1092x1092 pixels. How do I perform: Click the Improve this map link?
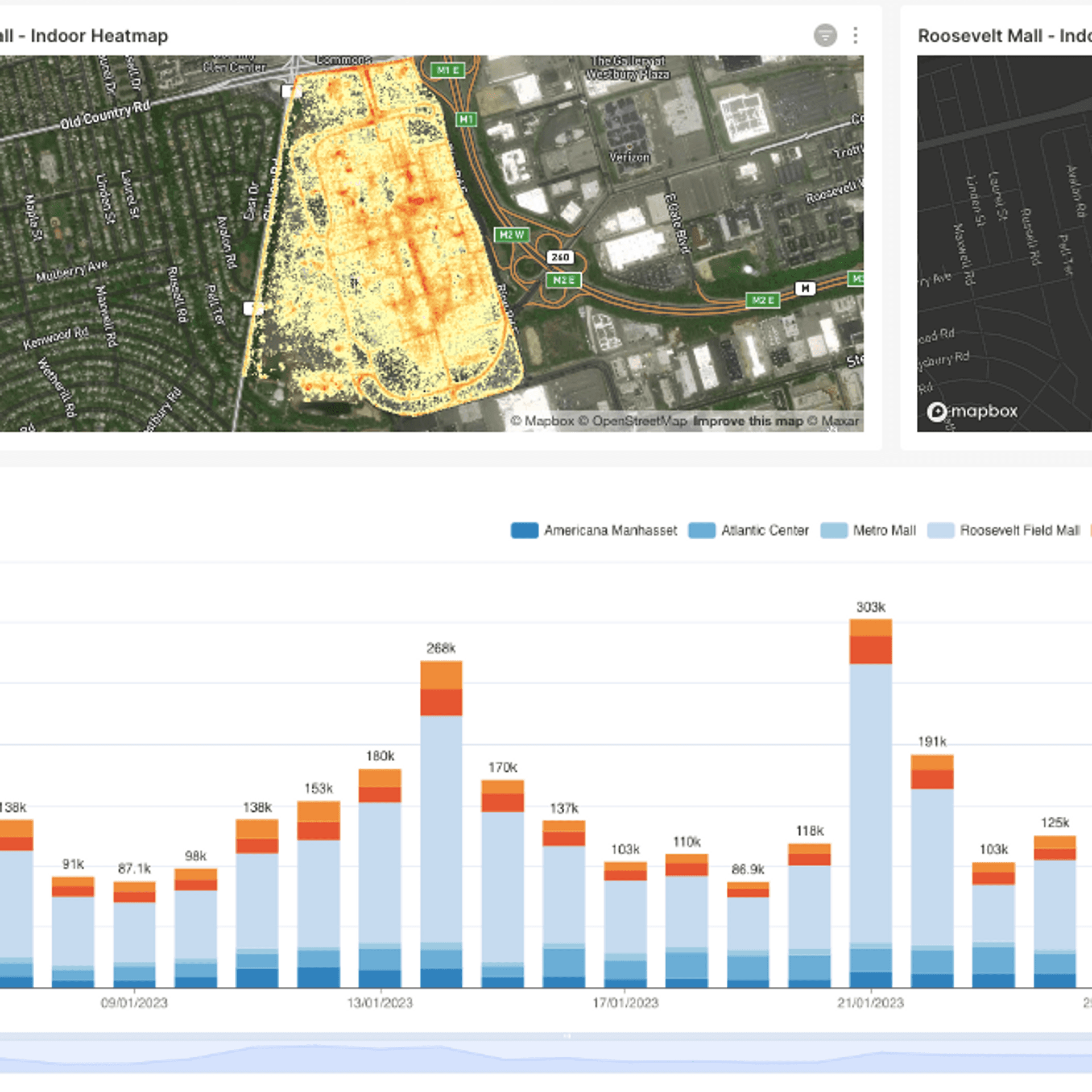point(748,421)
